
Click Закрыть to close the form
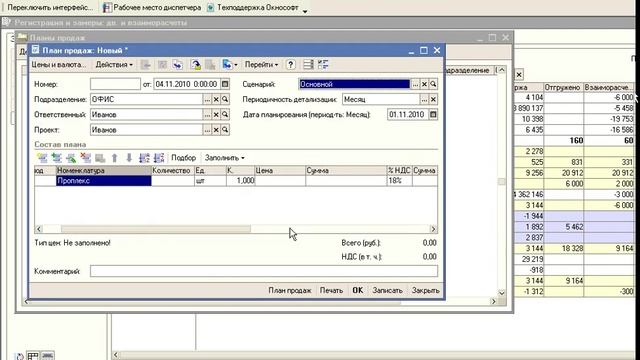click(x=425, y=290)
